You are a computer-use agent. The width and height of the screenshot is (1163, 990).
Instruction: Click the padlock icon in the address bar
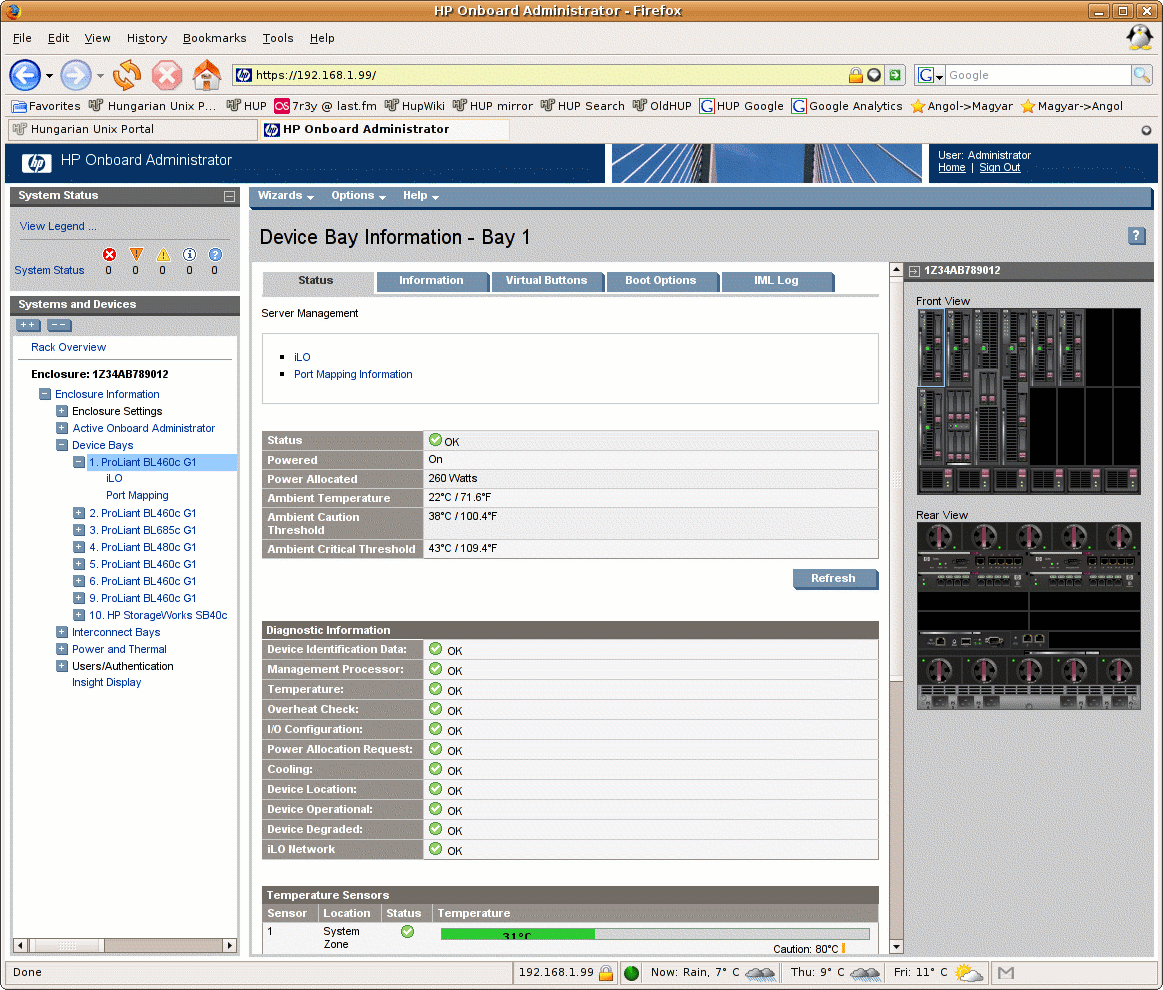[x=855, y=75]
